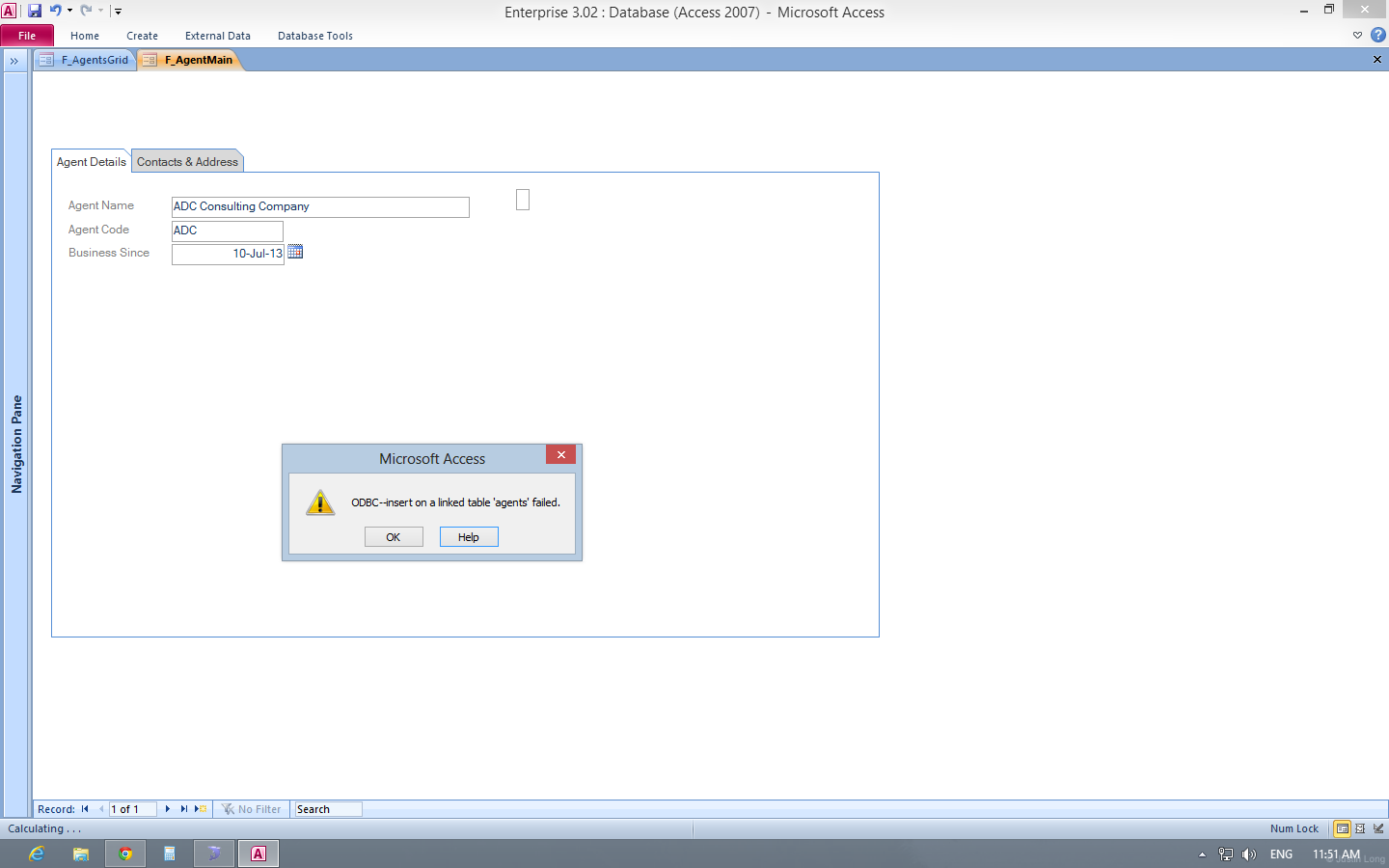The image size is (1389, 868).
Task: Toggle the unlabeled checkbox beside Agent Name
Action: pyautogui.click(x=523, y=200)
